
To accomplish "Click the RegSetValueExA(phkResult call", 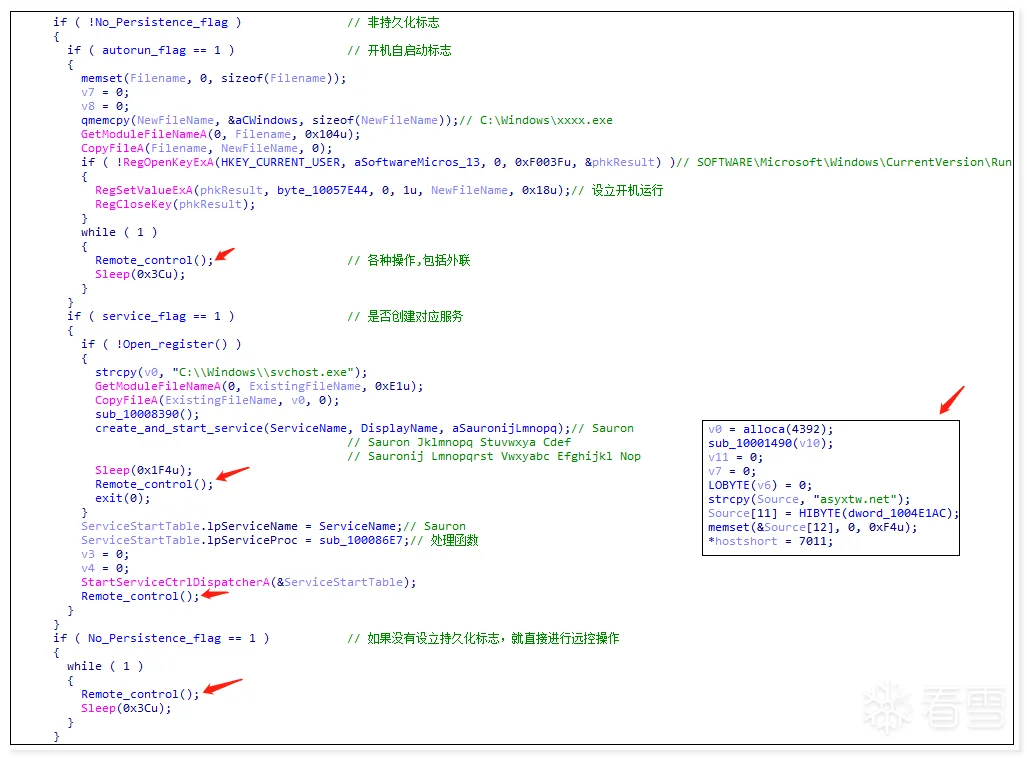I will [x=332, y=191].
